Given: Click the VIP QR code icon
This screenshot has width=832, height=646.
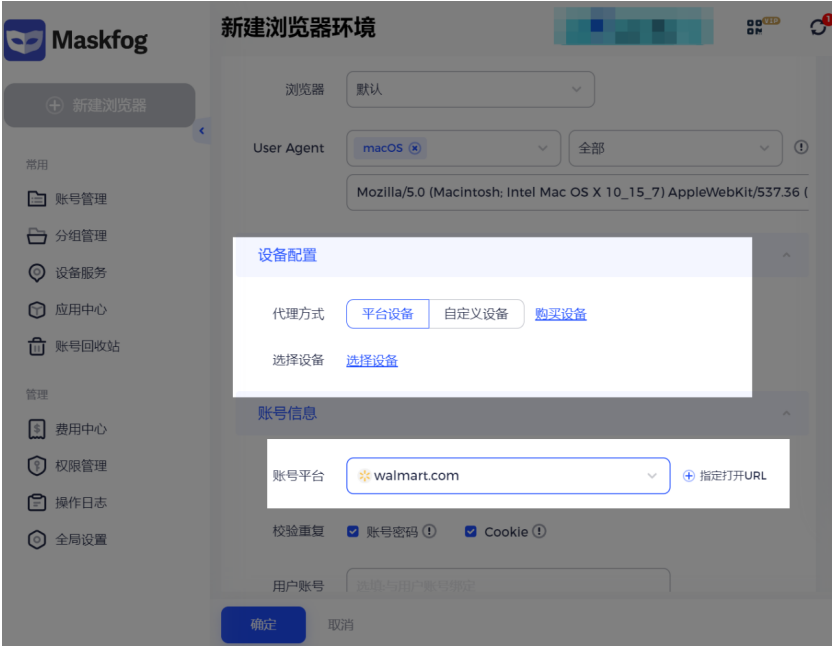Looking at the screenshot, I should 755,27.
